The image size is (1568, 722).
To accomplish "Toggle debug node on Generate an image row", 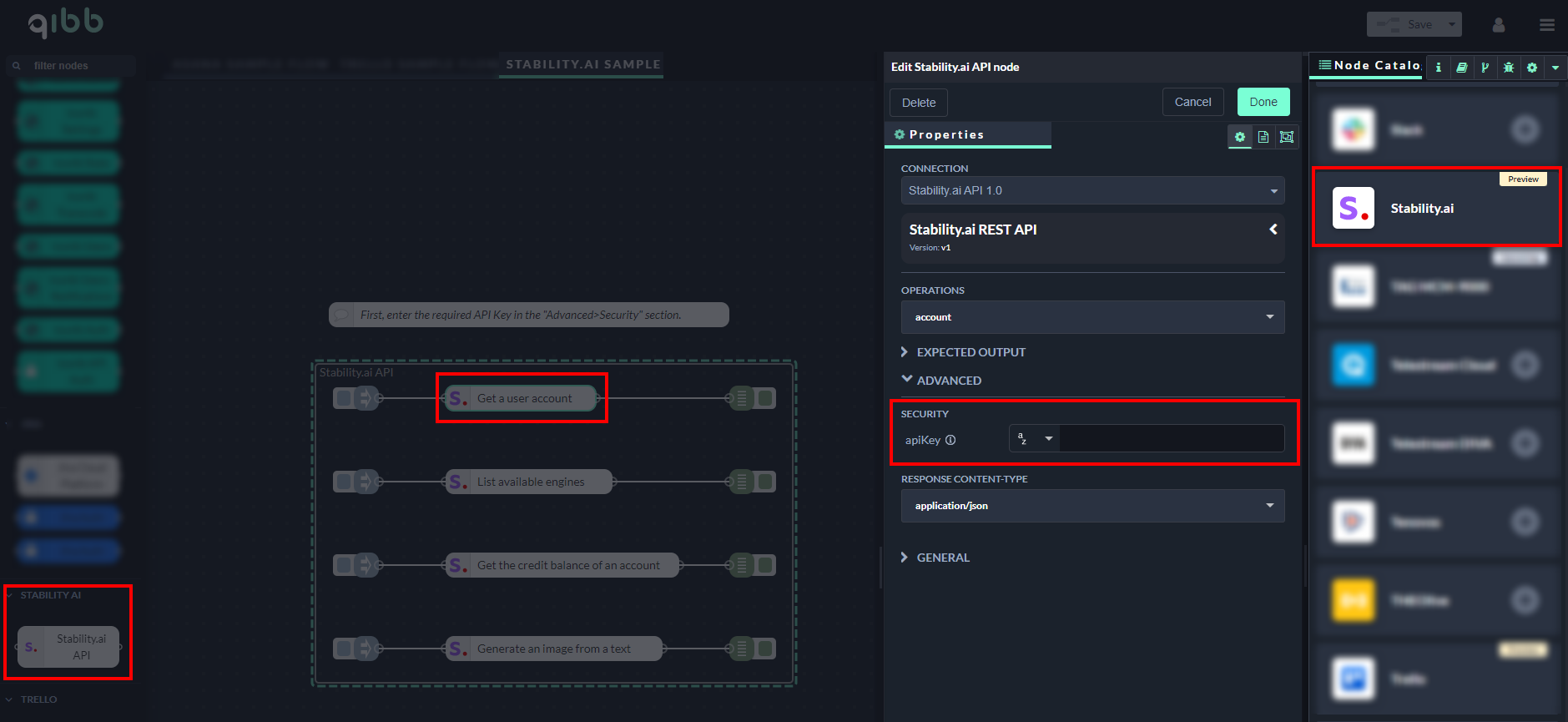I will click(765, 649).
